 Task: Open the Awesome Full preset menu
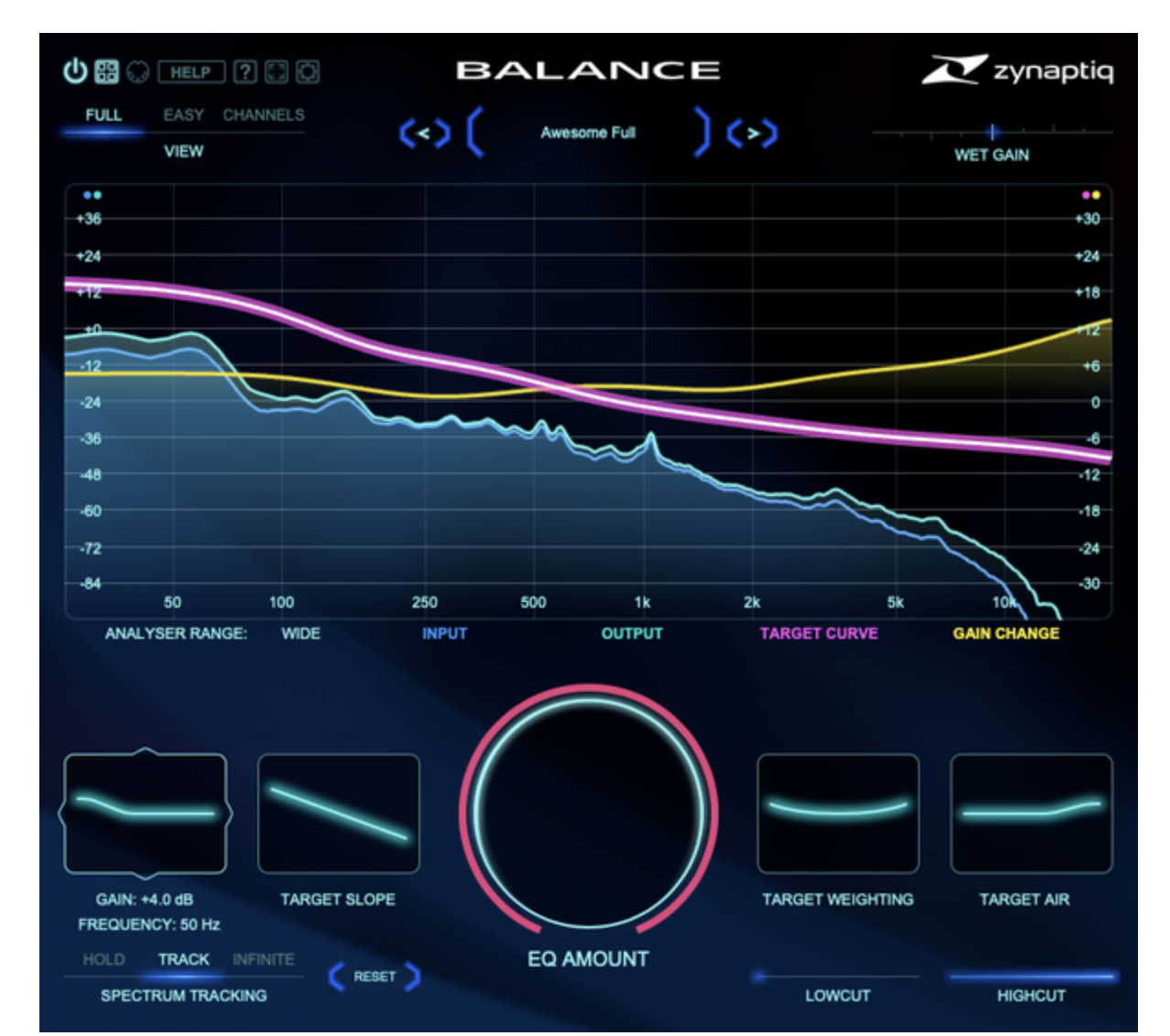(588, 133)
